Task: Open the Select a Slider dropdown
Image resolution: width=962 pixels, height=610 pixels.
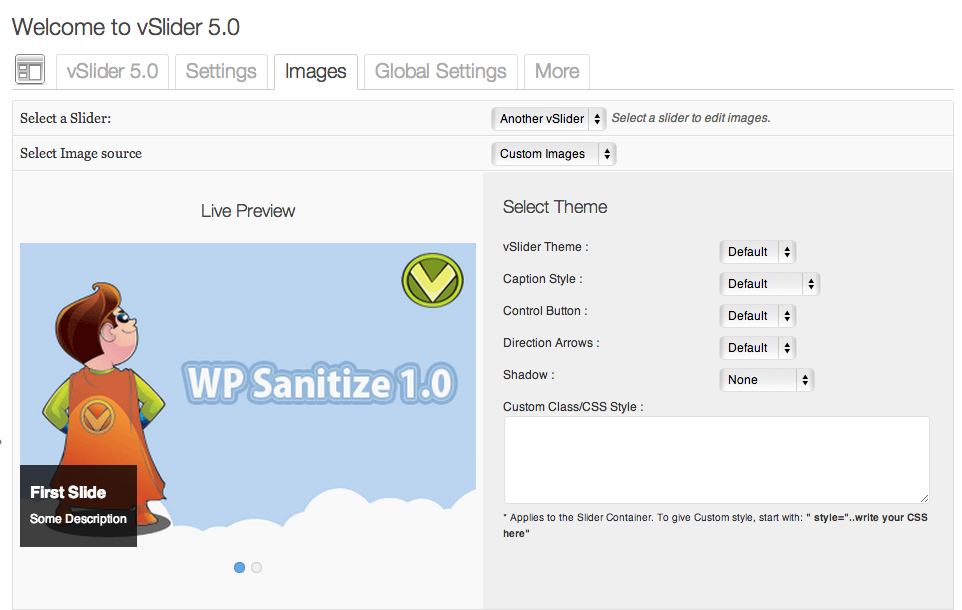Action: 548,118
